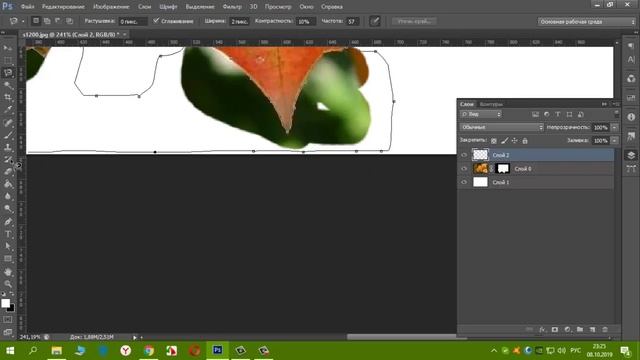Open the Info panel icon
Image resolution: width=640 pixels, height=360 pixels.
click(631, 117)
